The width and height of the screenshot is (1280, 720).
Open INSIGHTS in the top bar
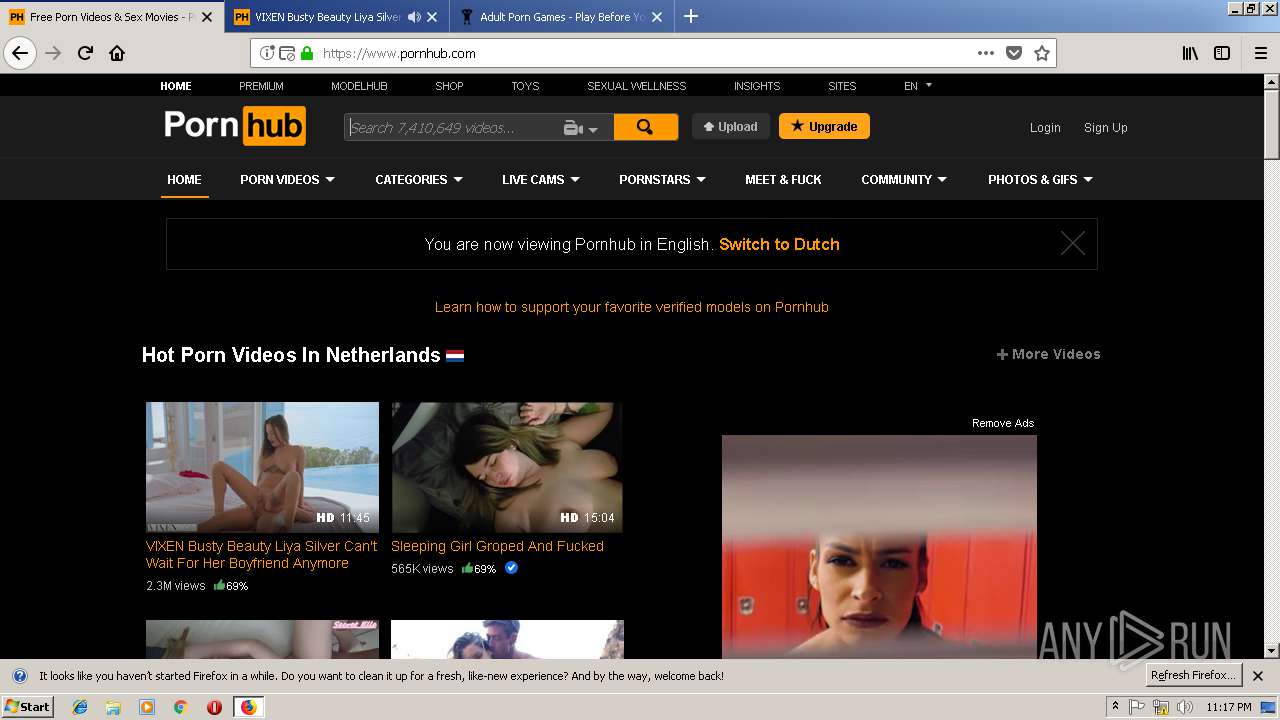point(757,86)
